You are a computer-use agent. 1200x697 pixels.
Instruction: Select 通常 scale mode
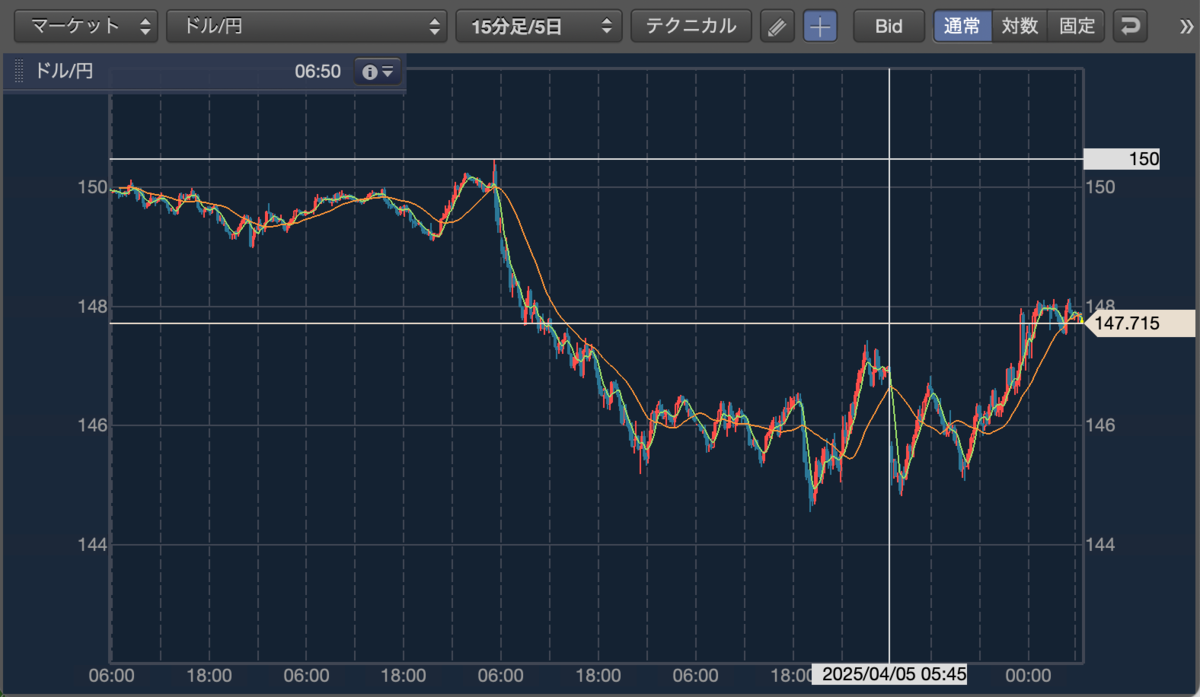tap(962, 26)
